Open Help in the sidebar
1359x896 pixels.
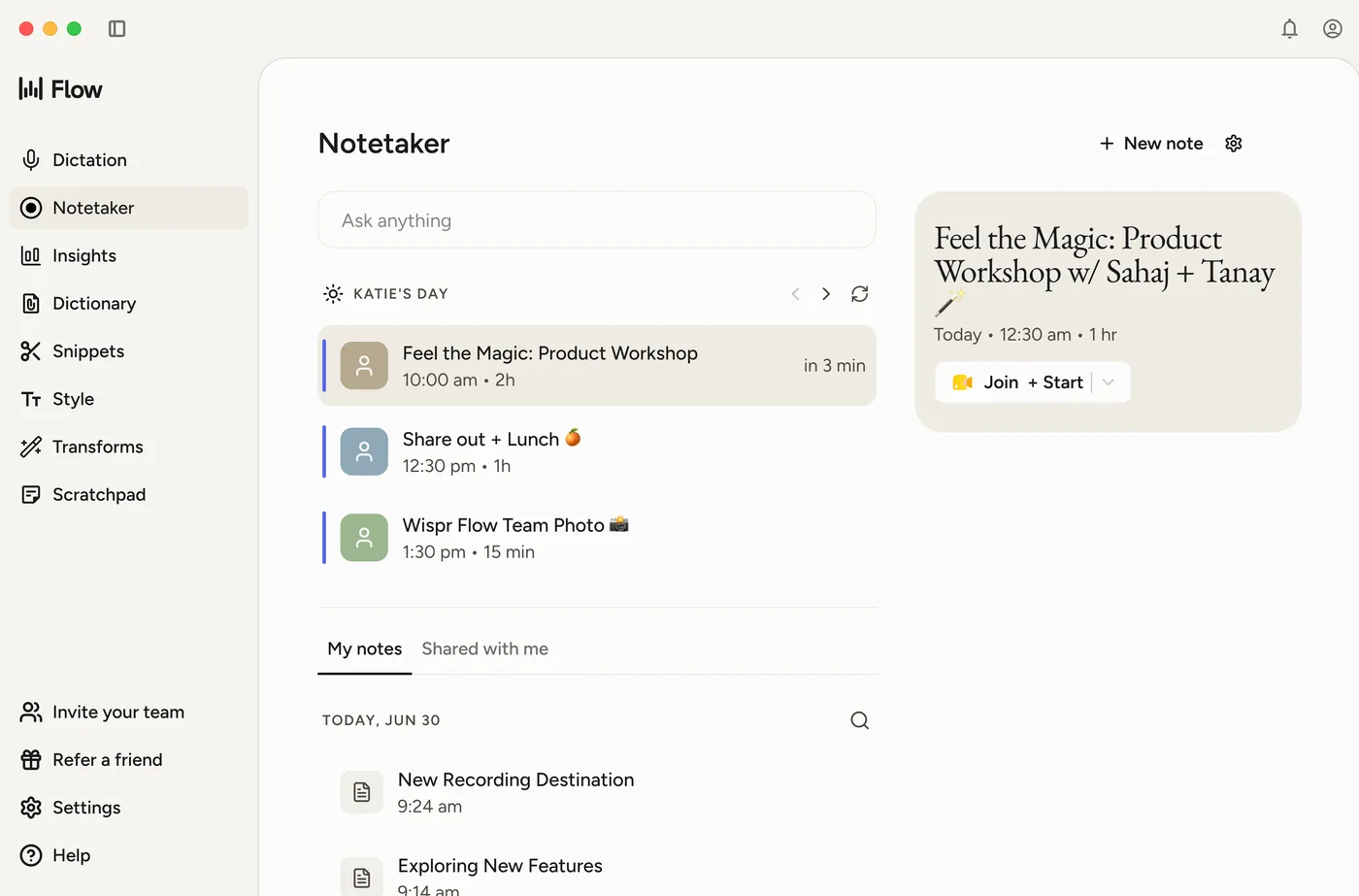click(x=129, y=855)
